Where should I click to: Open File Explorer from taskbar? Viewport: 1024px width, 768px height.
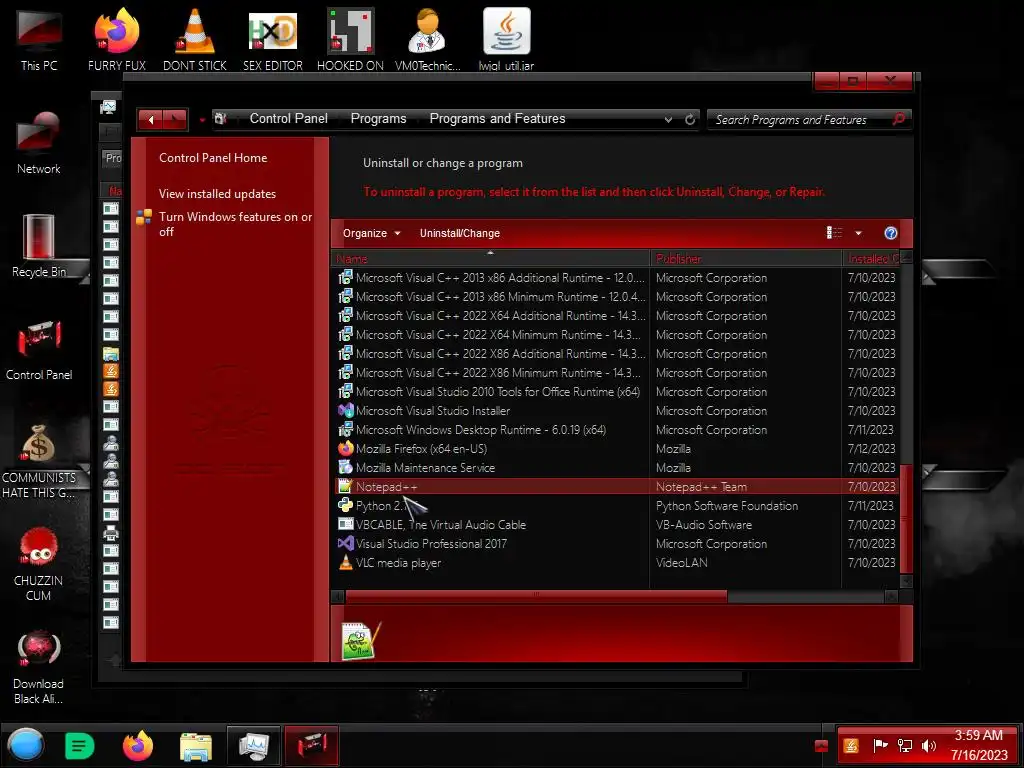coord(195,746)
